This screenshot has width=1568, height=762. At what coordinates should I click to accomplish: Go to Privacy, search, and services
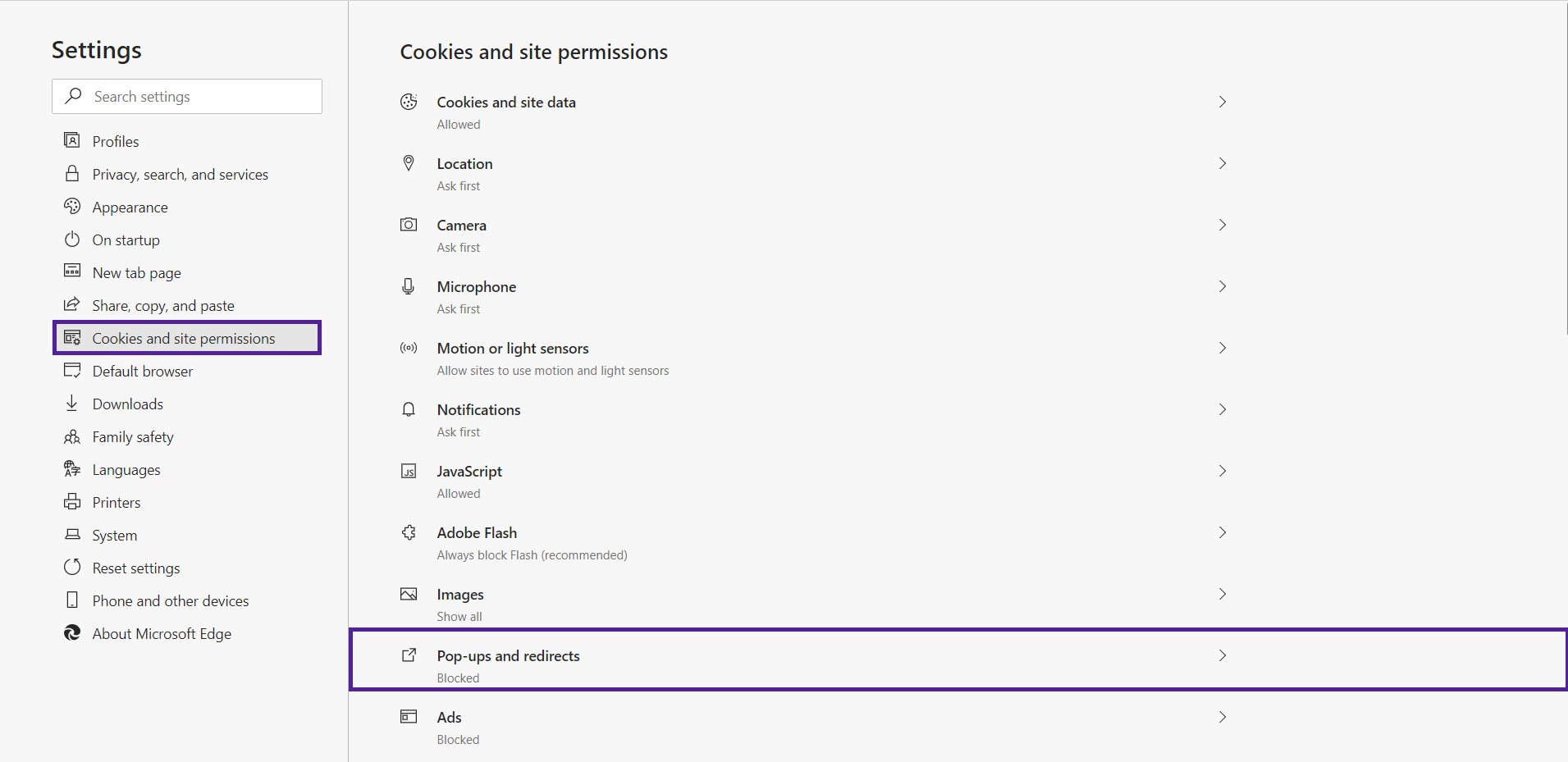click(x=180, y=174)
